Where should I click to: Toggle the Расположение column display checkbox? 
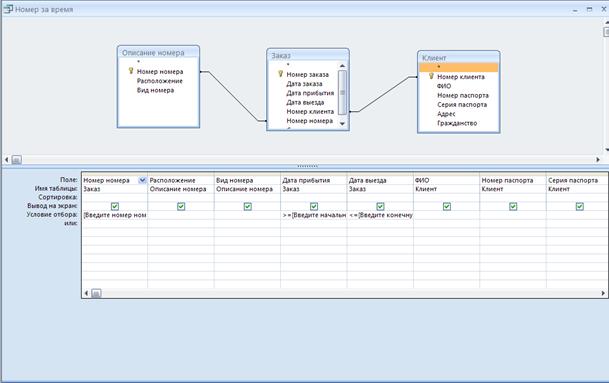pyautogui.click(x=181, y=206)
